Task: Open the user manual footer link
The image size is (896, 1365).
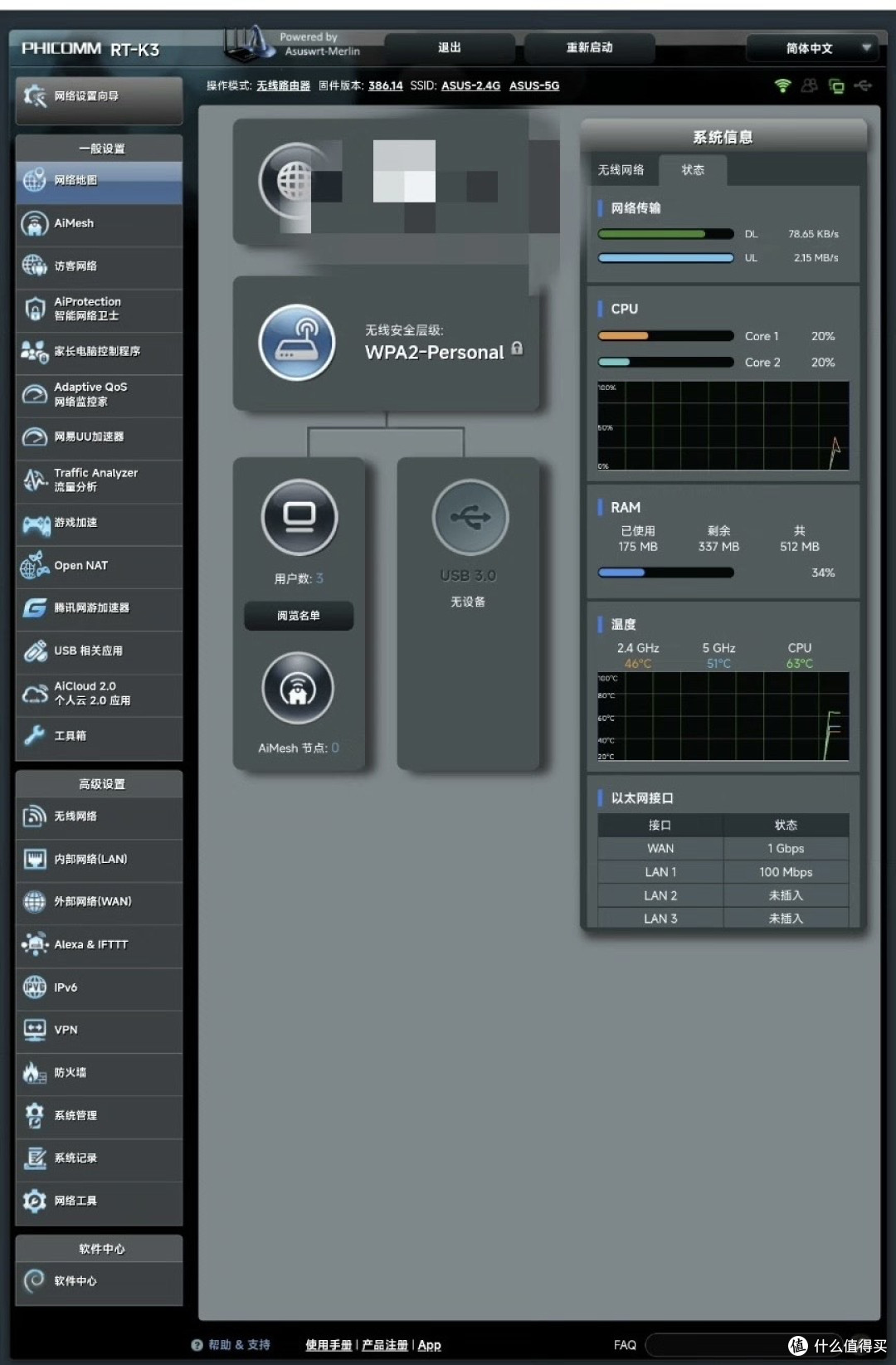Action: pyautogui.click(x=329, y=1345)
